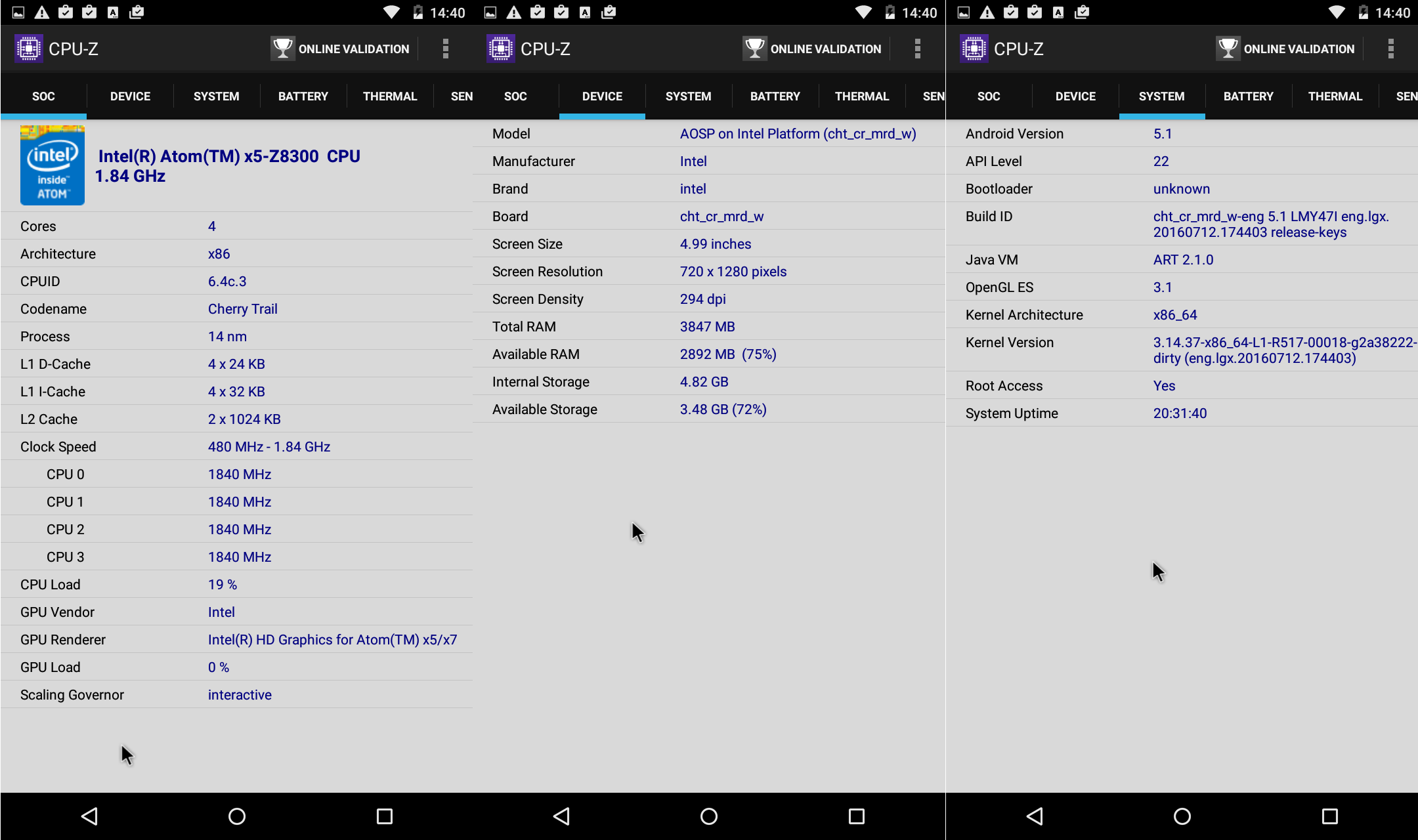Select SYSTEM tab in right screen
This screenshot has height=840, width=1418.
click(1162, 96)
